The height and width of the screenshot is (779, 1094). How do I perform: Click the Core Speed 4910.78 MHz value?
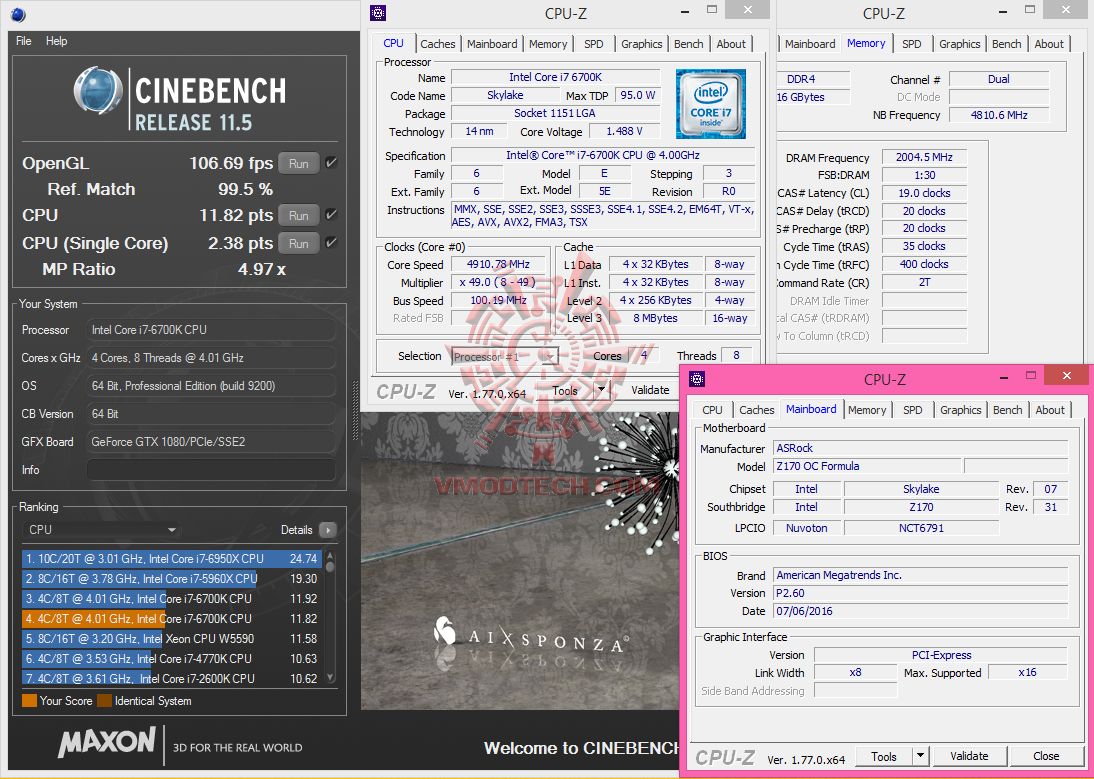500,264
